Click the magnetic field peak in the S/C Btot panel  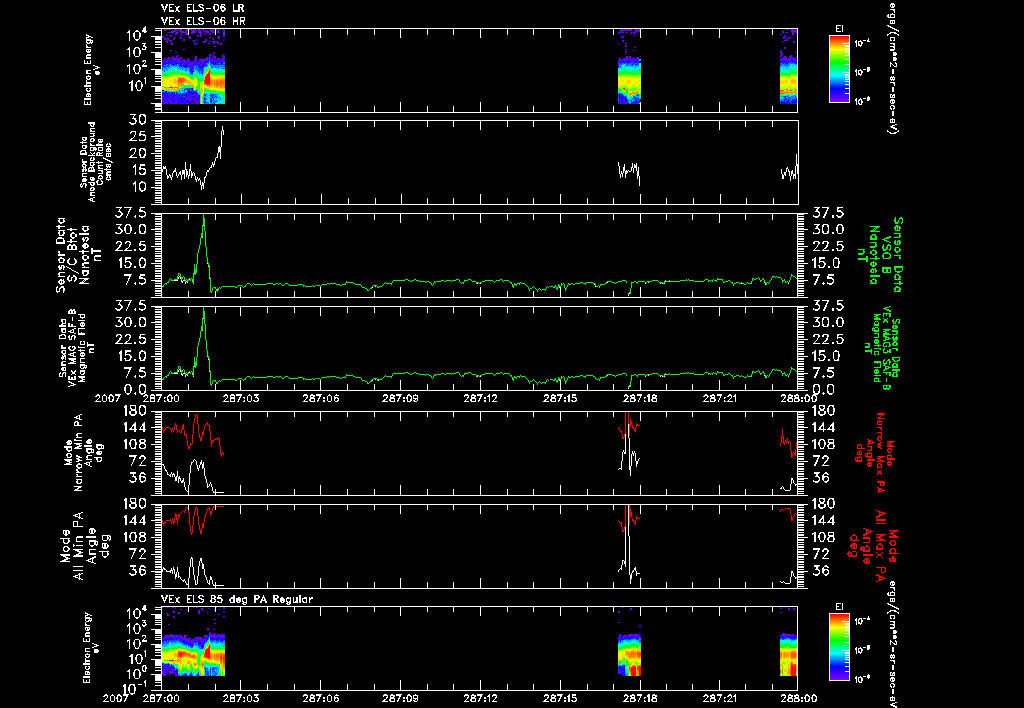coord(204,217)
